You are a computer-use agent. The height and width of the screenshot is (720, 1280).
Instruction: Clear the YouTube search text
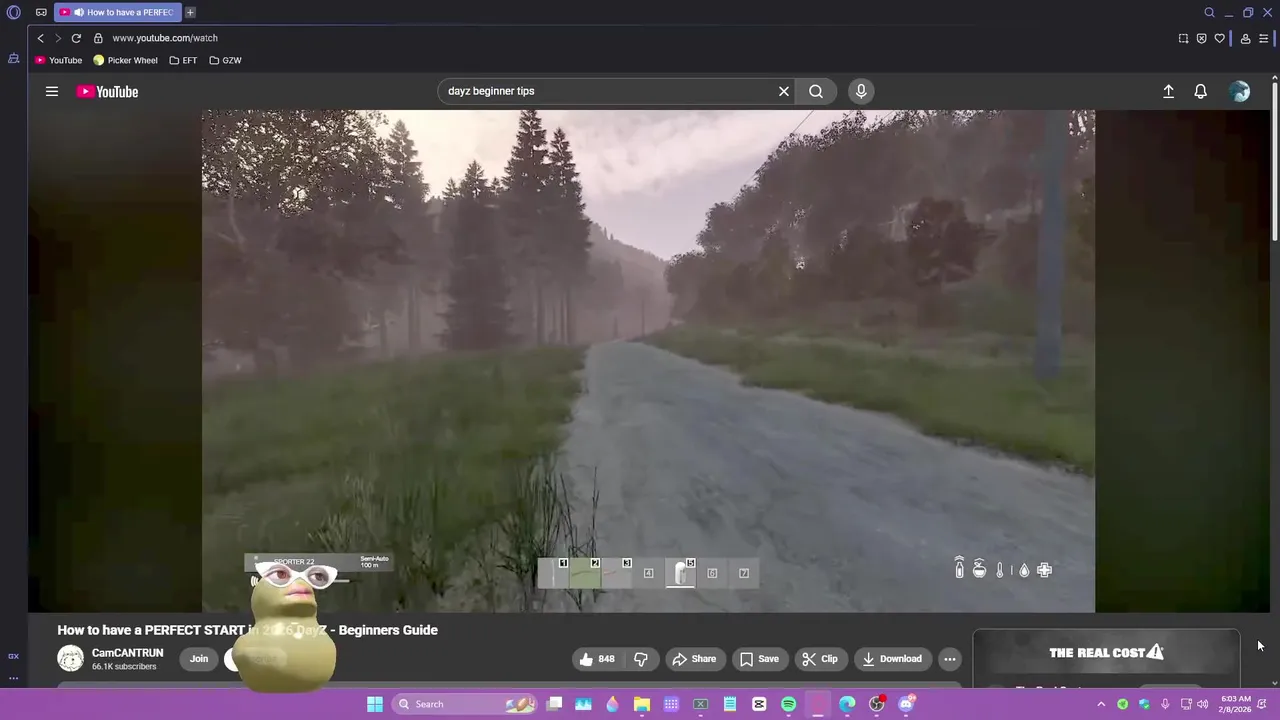(784, 91)
